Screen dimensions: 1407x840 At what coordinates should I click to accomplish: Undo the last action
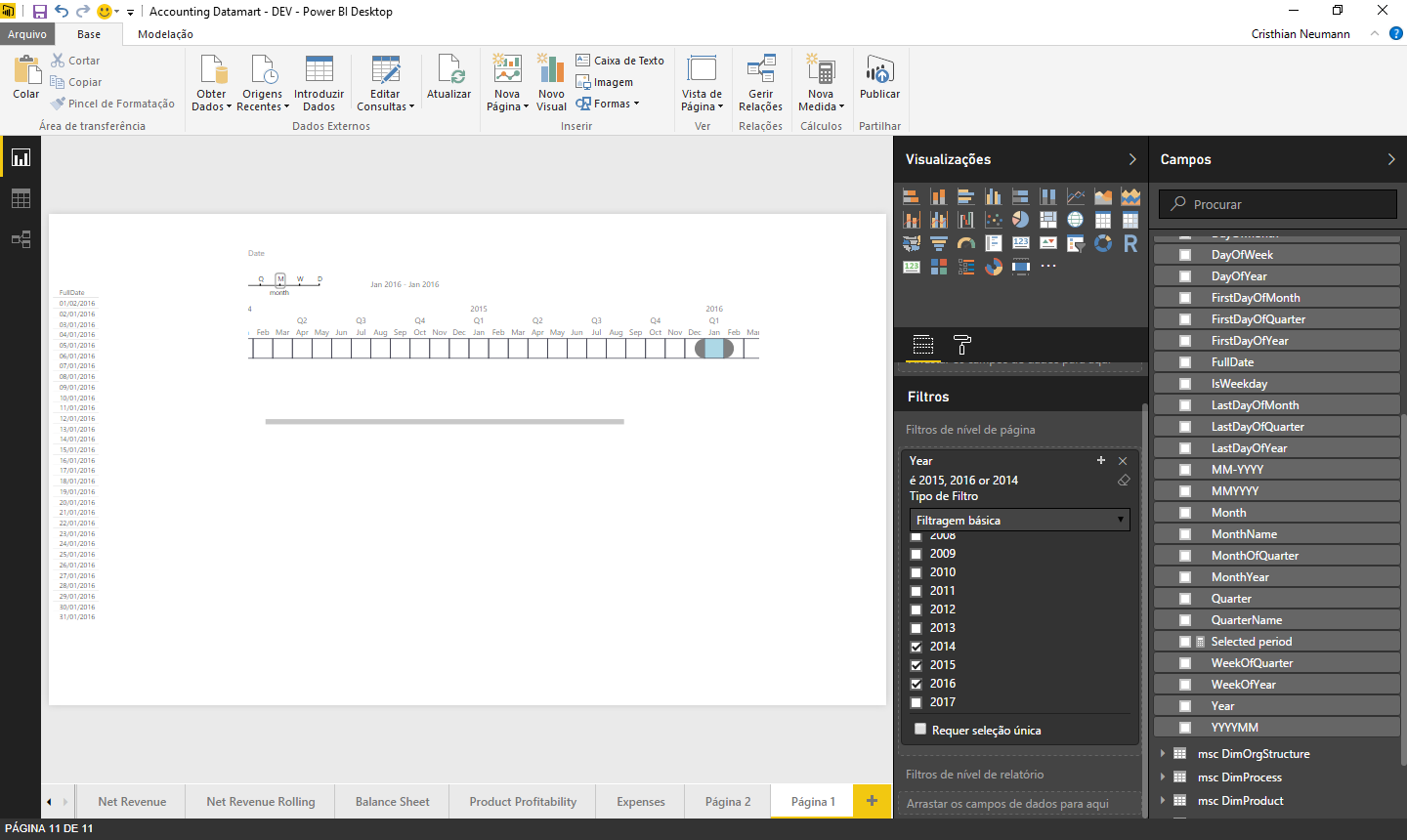tap(62, 12)
